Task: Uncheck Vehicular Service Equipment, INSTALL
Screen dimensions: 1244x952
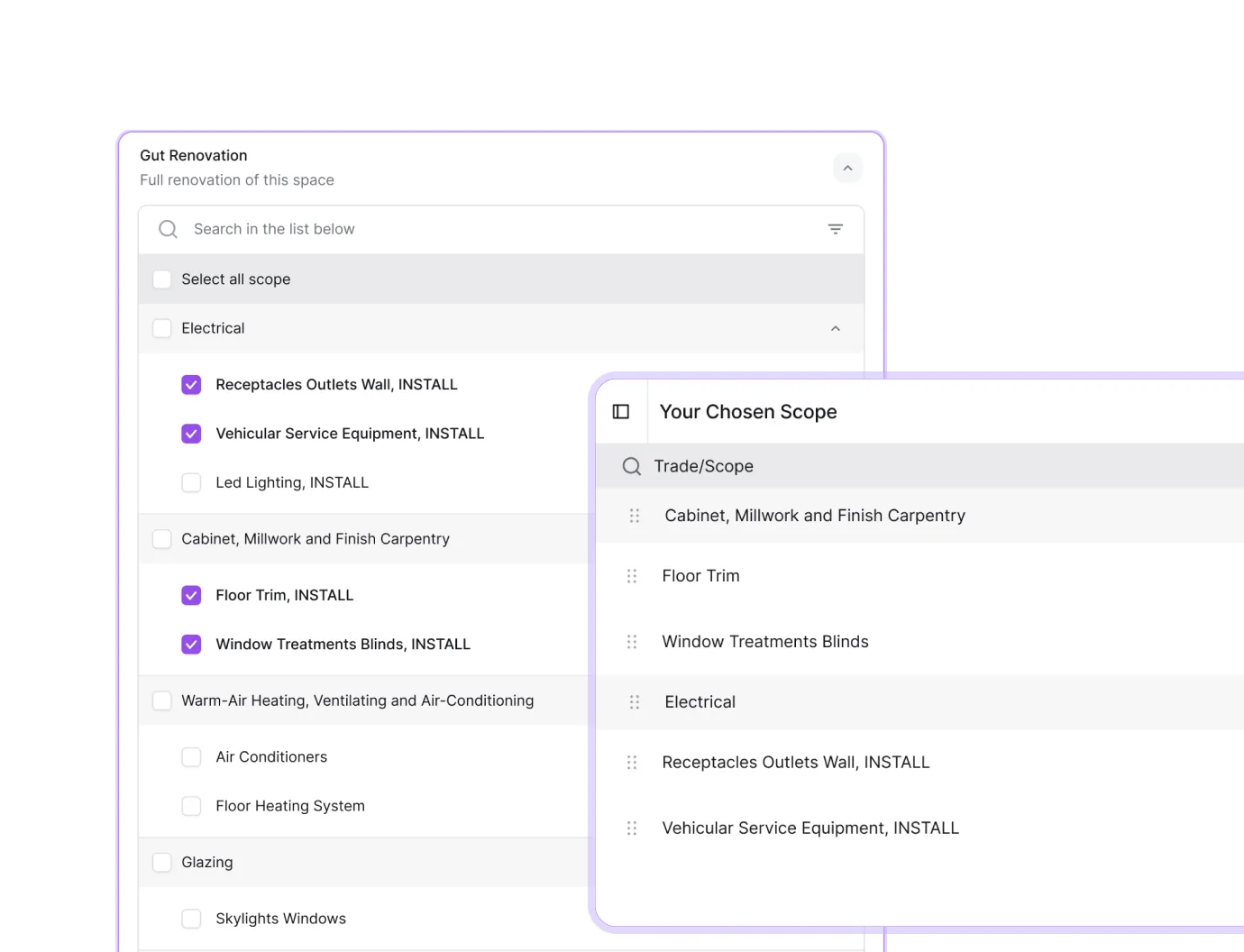Action: coord(191,434)
